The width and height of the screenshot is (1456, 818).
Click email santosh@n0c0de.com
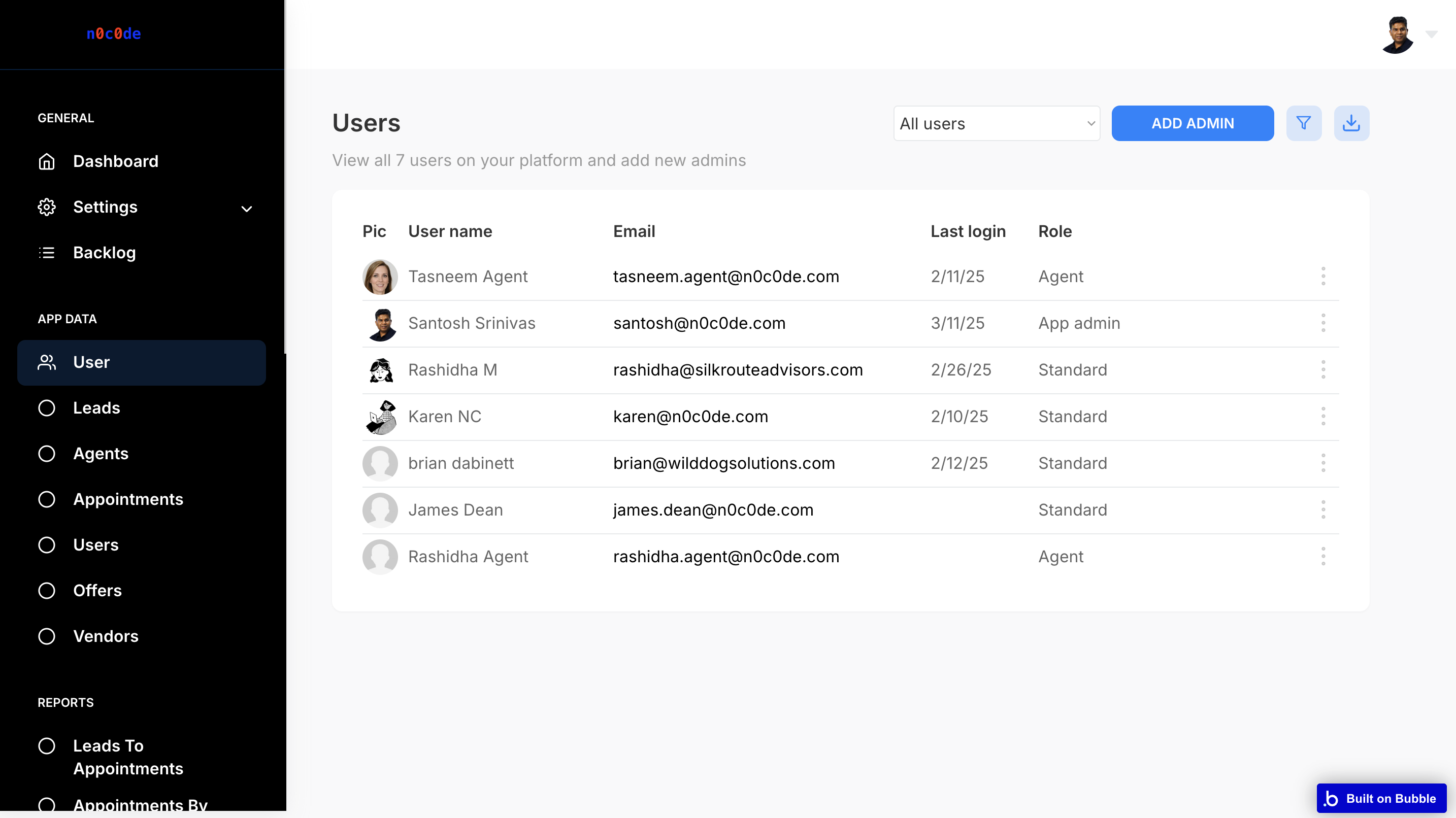pos(699,323)
